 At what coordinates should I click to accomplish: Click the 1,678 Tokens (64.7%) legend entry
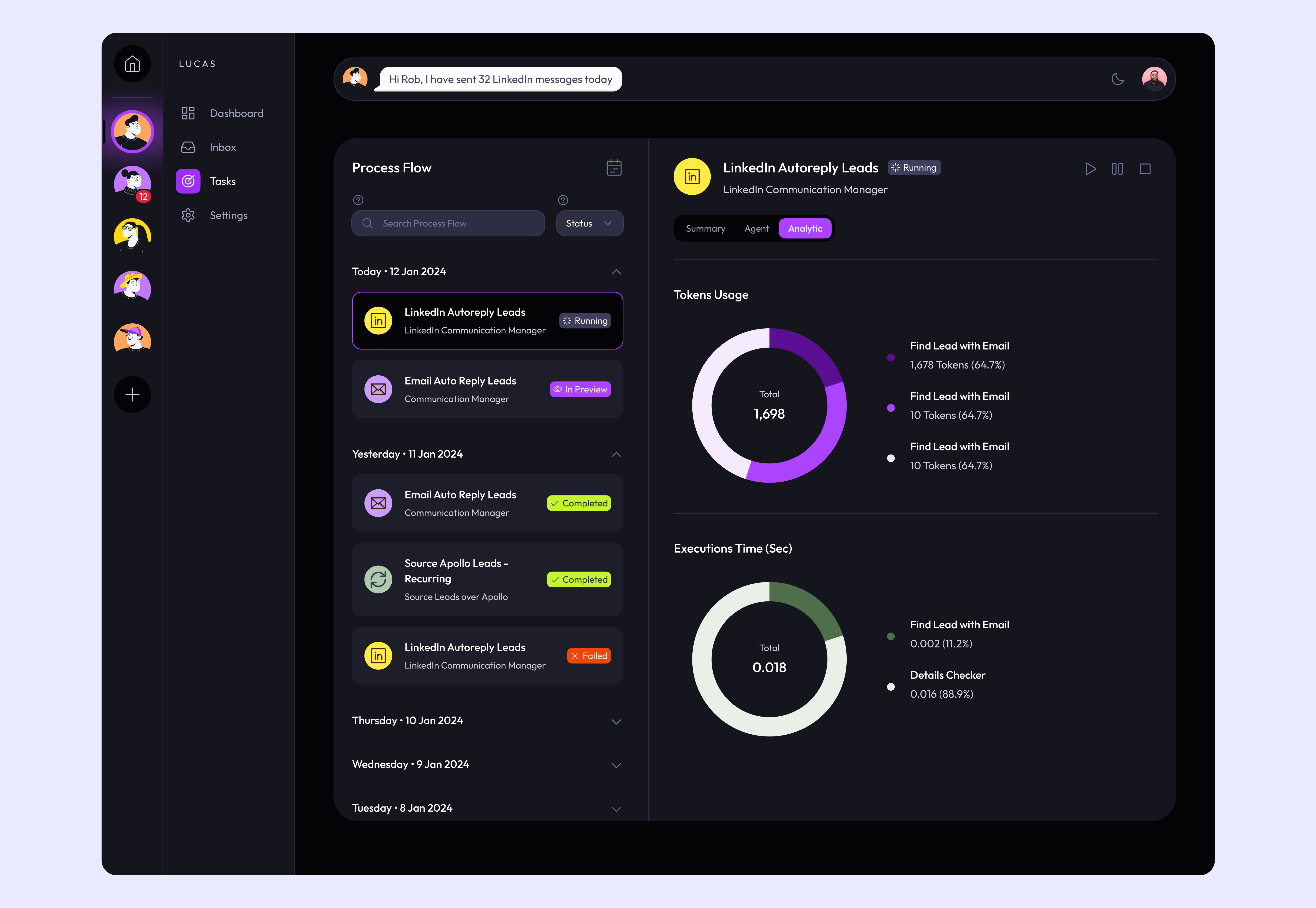click(x=958, y=365)
